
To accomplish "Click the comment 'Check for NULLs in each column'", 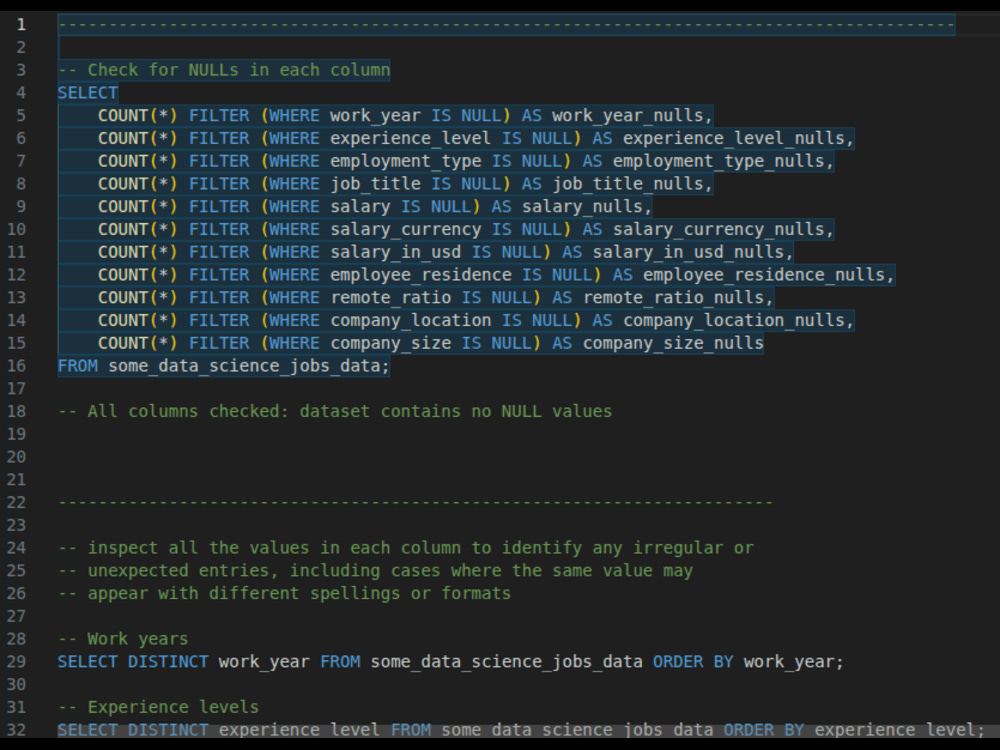I will [224, 70].
